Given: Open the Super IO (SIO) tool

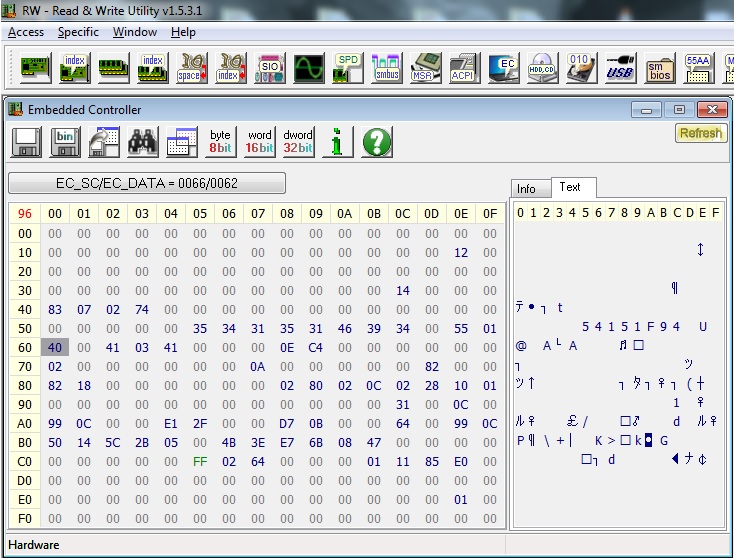Looking at the screenshot, I should coord(270,68).
